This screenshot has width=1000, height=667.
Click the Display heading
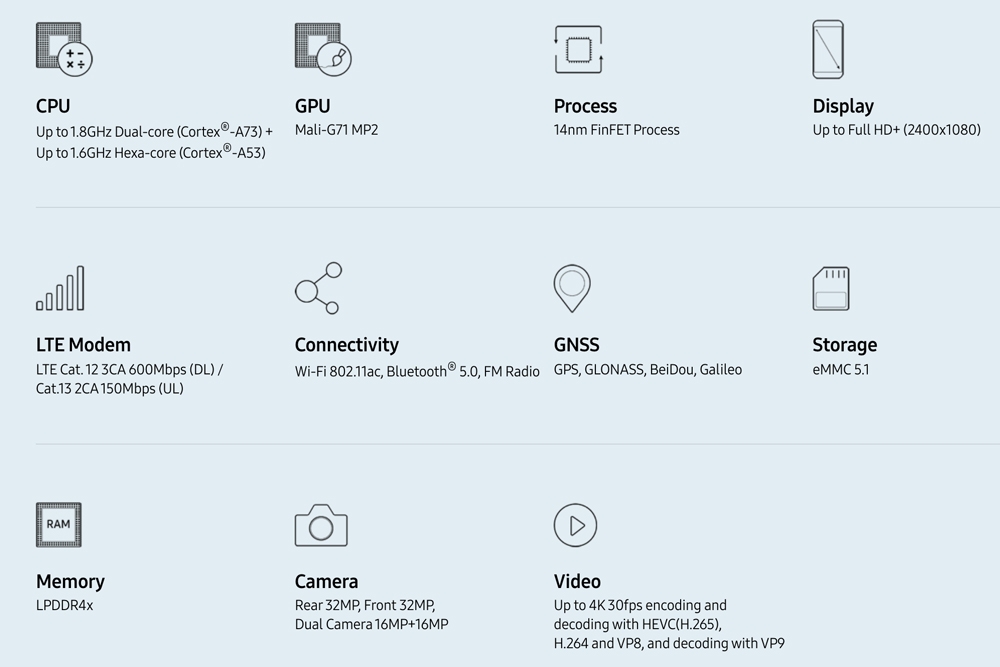pyautogui.click(x=843, y=106)
